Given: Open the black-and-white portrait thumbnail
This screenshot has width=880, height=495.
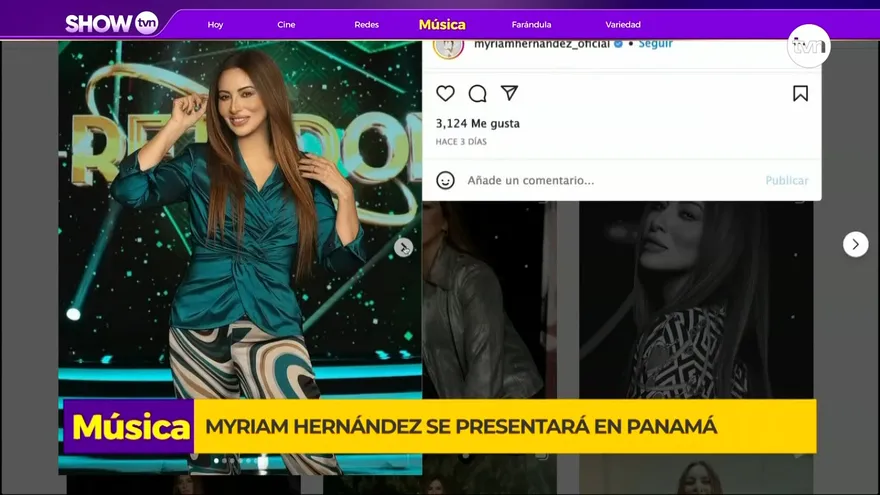Looking at the screenshot, I should [x=696, y=300].
